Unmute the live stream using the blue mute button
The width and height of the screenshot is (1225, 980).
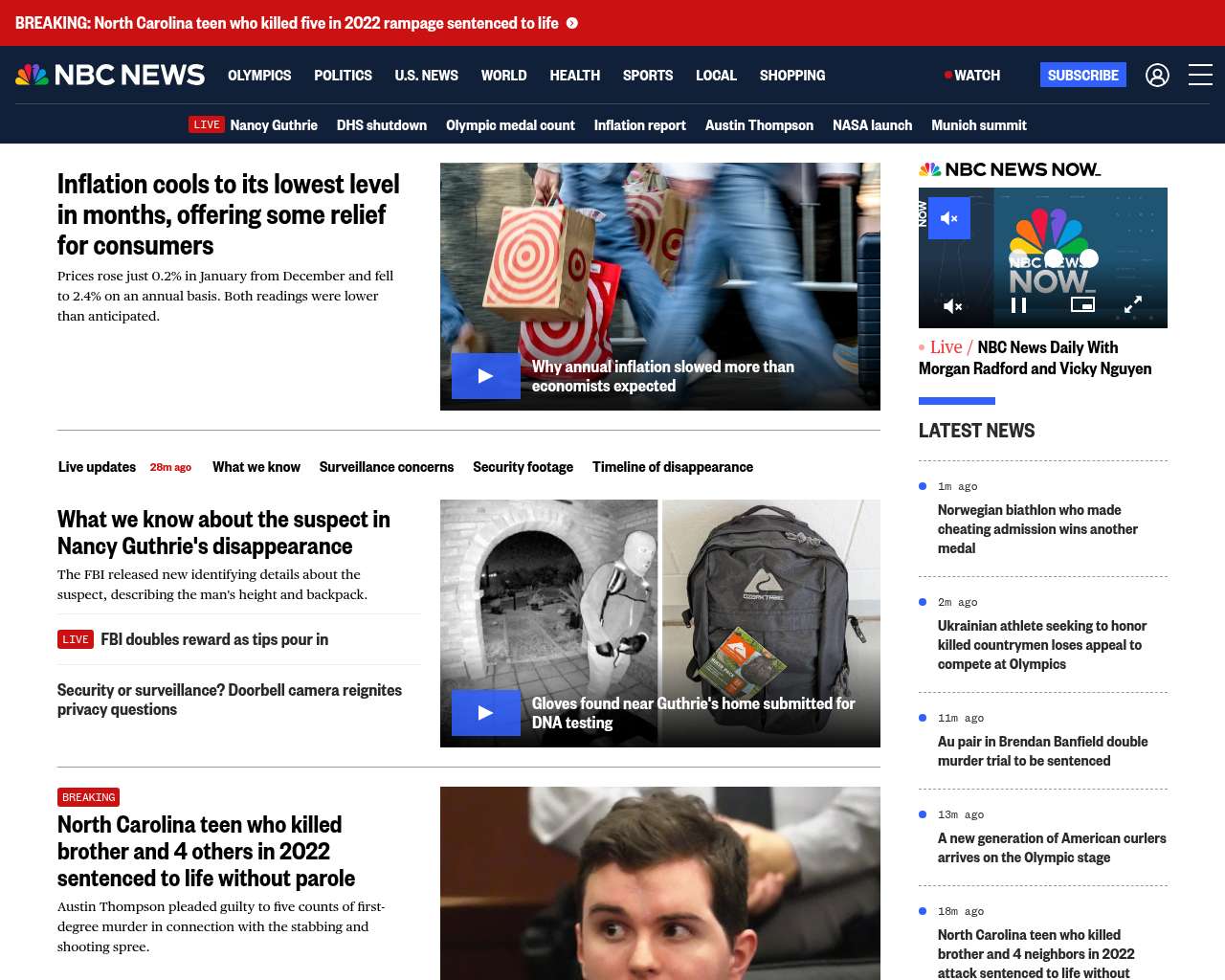[949, 218]
